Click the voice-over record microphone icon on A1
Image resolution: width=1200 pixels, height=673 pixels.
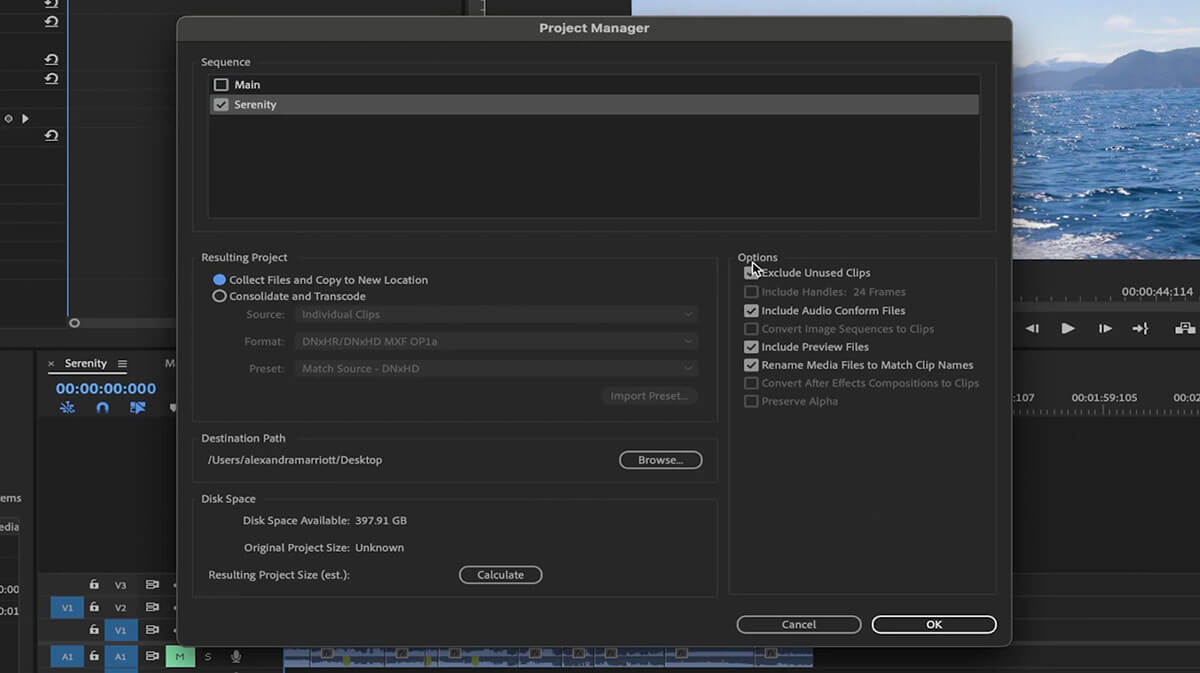[x=236, y=656]
